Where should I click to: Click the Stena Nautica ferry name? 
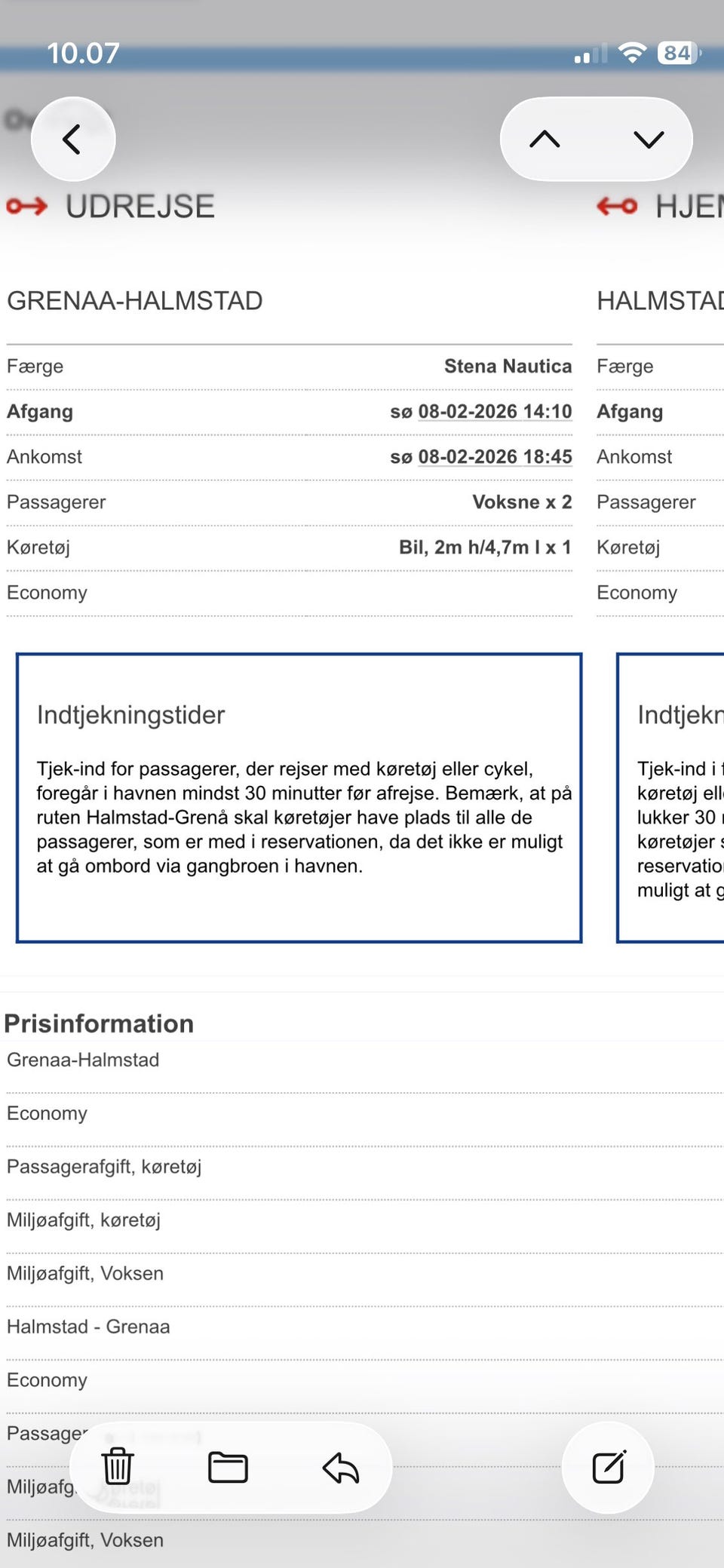click(x=508, y=367)
